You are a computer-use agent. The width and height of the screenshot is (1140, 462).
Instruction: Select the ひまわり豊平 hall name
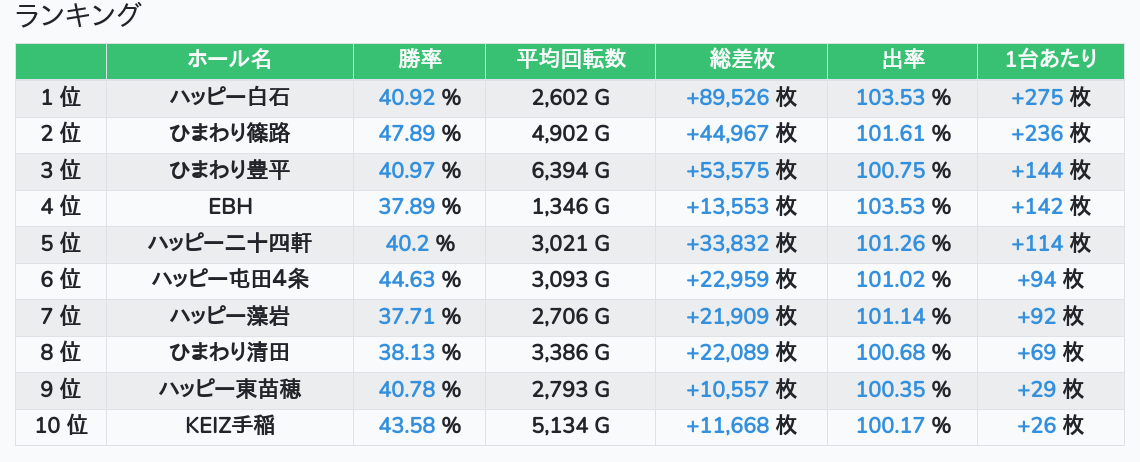[229, 171]
